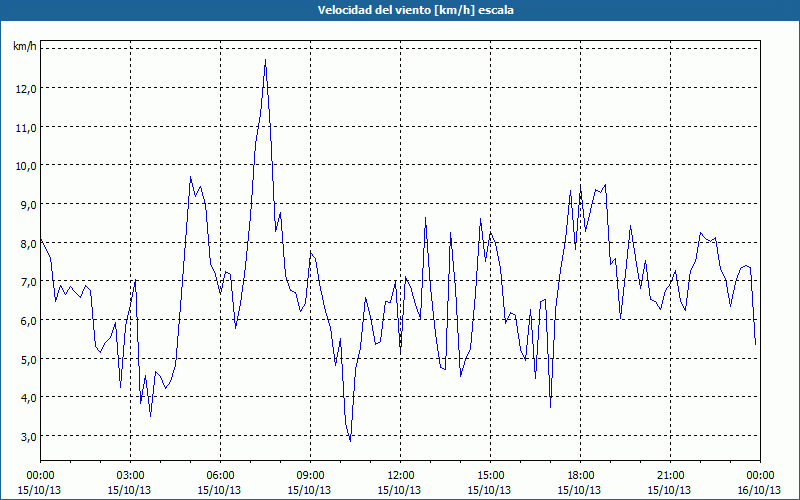The height and width of the screenshot is (500, 800).
Task: Click the 6,0 y-axis value
Action: click(28, 320)
